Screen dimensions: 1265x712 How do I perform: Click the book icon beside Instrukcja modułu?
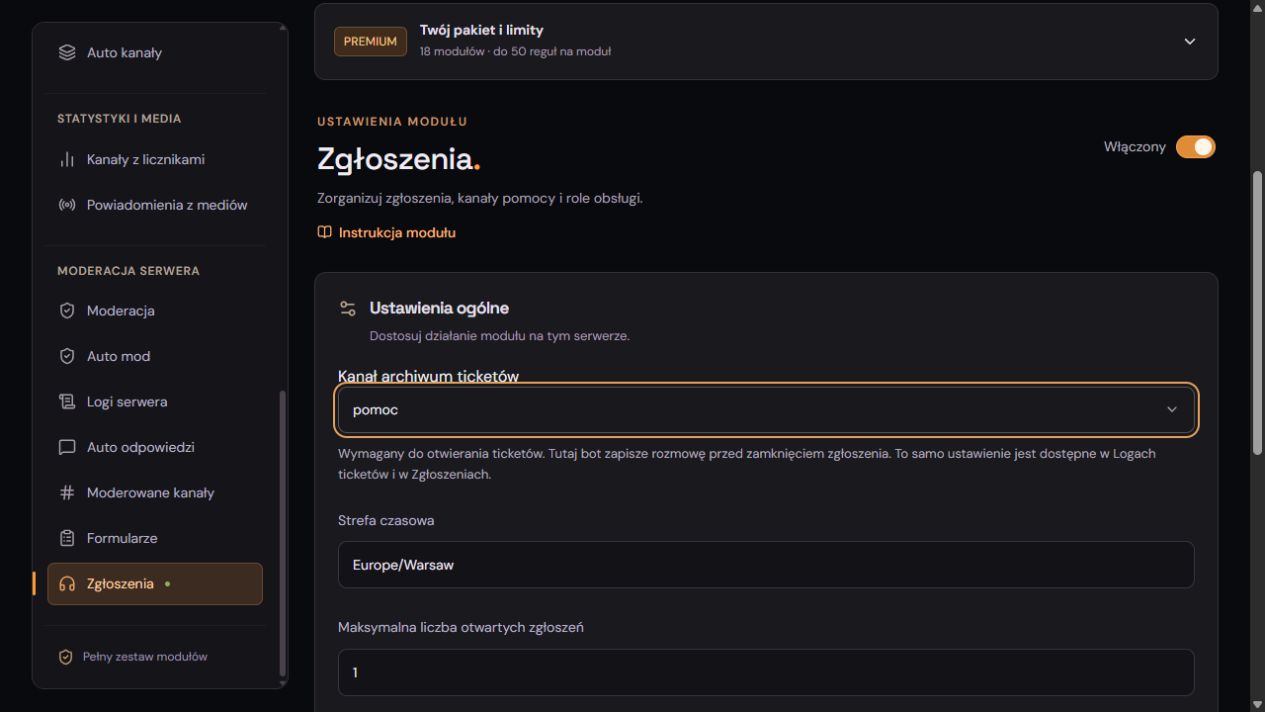click(x=324, y=232)
